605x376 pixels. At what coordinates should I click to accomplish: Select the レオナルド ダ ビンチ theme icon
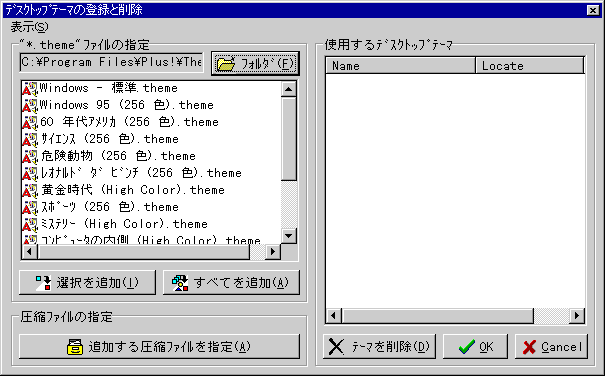(x=30, y=173)
